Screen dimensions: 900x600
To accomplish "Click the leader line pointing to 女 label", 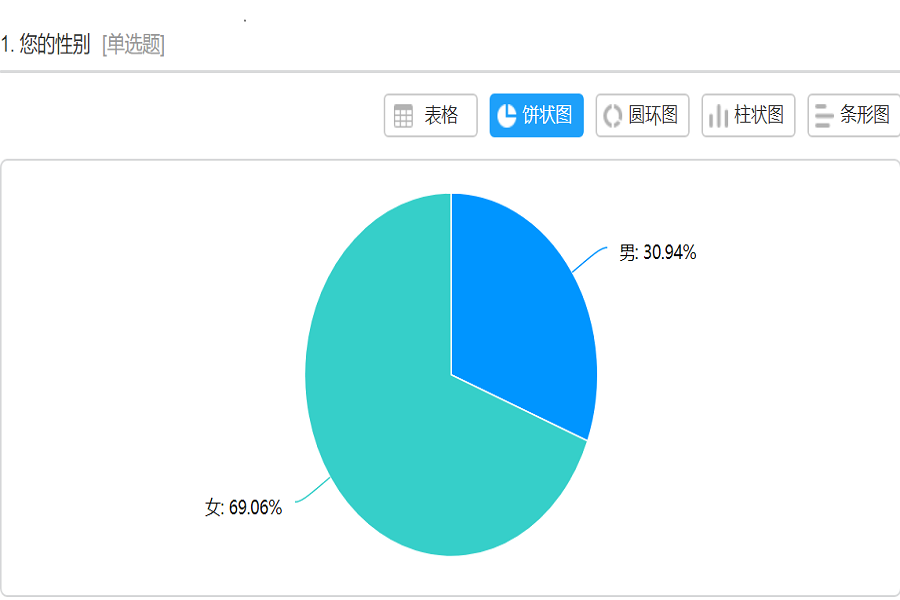I will click(312, 490).
